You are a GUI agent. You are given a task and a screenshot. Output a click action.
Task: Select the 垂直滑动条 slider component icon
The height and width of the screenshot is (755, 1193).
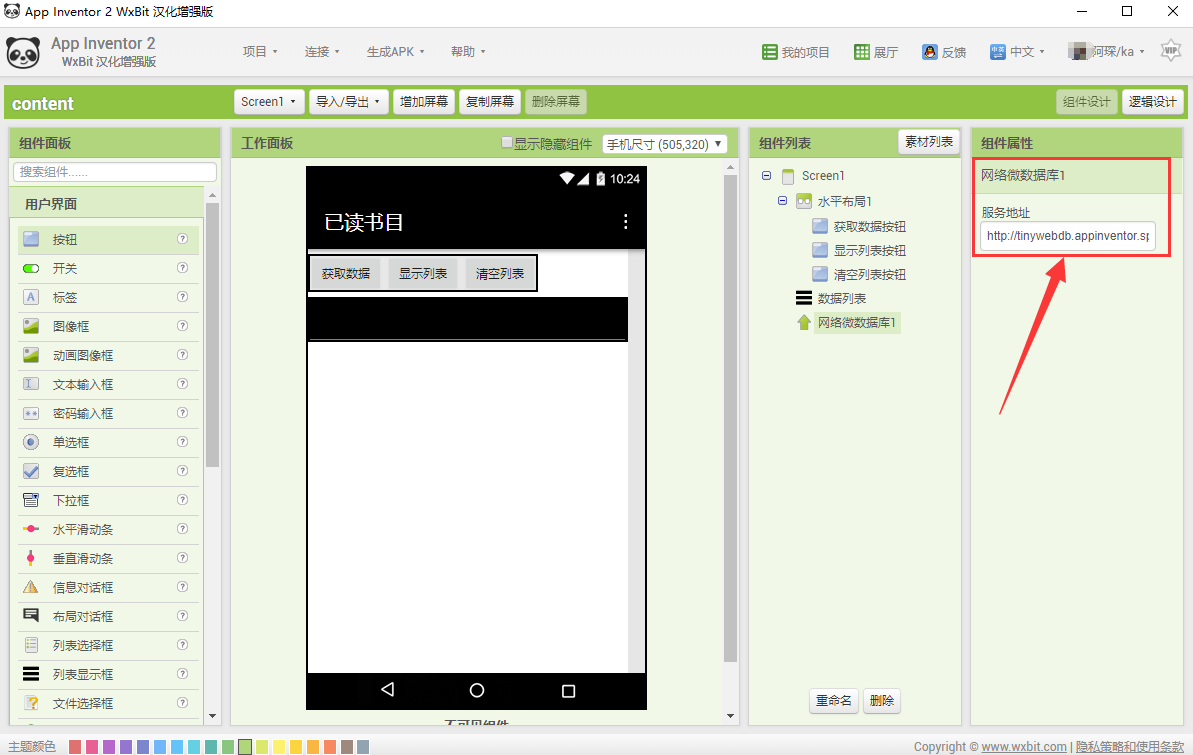[30, 558]
